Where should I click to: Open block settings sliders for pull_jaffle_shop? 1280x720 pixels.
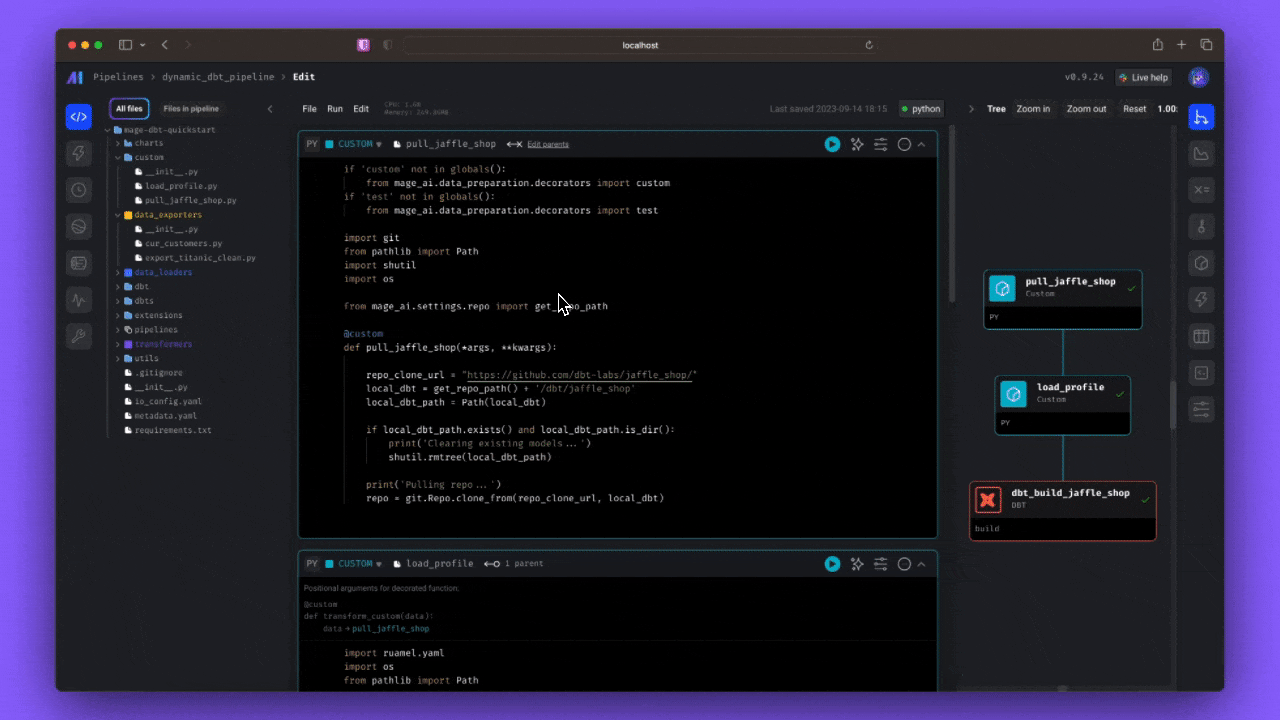tap(881, 144)
